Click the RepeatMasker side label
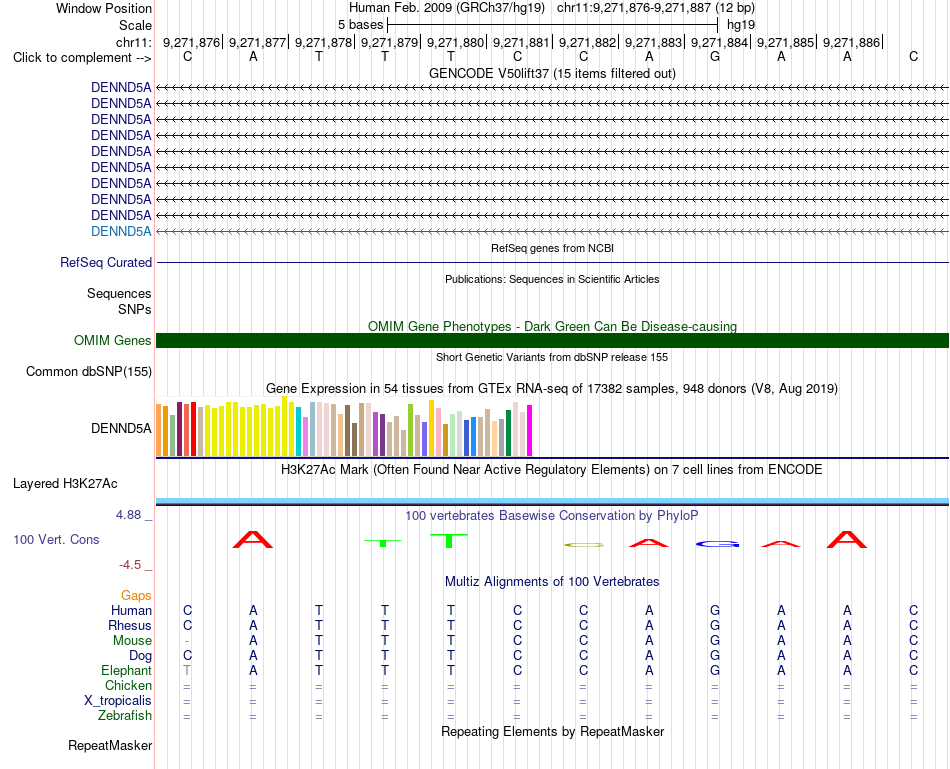This screenshot has height=769, width=950. [x=110, y=745]
